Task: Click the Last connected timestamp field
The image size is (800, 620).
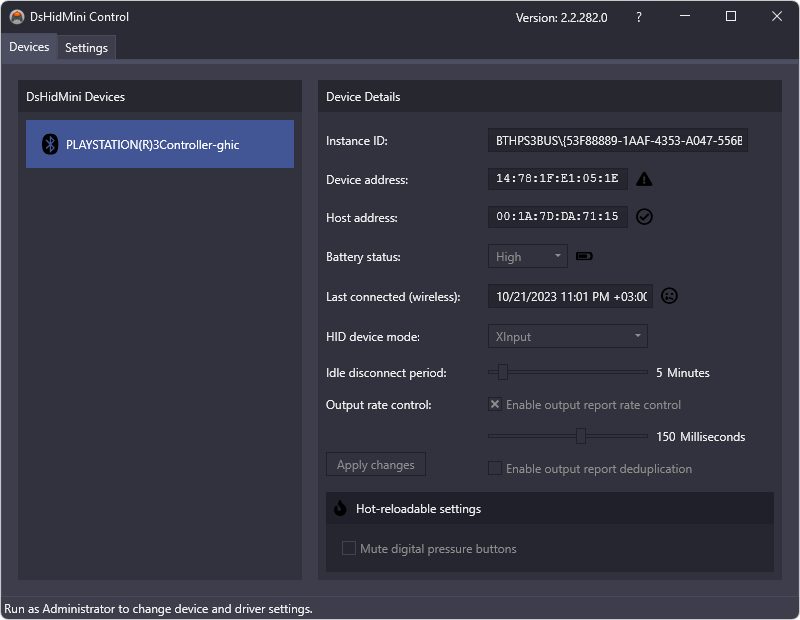Action: pos(570,296)
